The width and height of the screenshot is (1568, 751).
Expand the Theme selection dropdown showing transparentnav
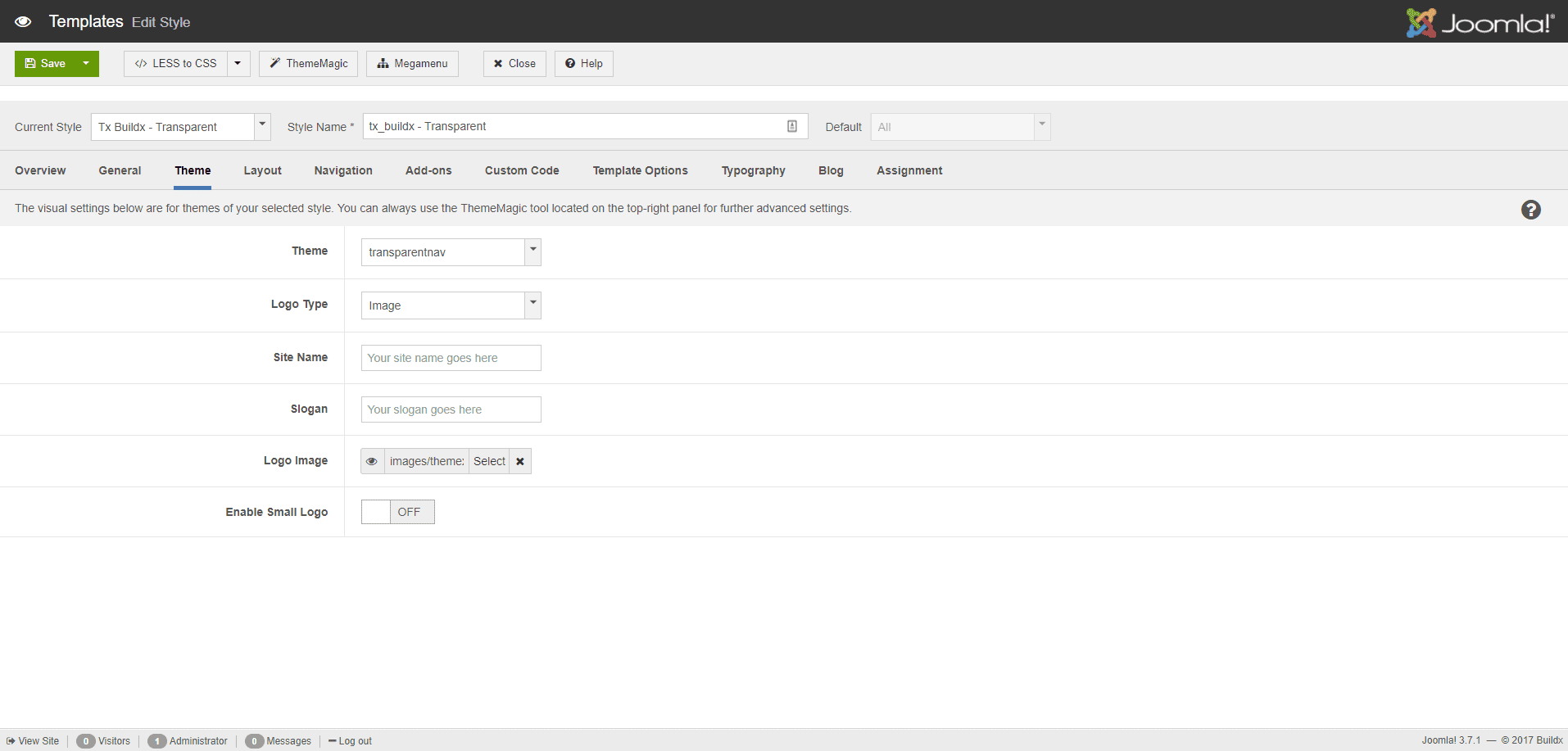click(532, 251)
